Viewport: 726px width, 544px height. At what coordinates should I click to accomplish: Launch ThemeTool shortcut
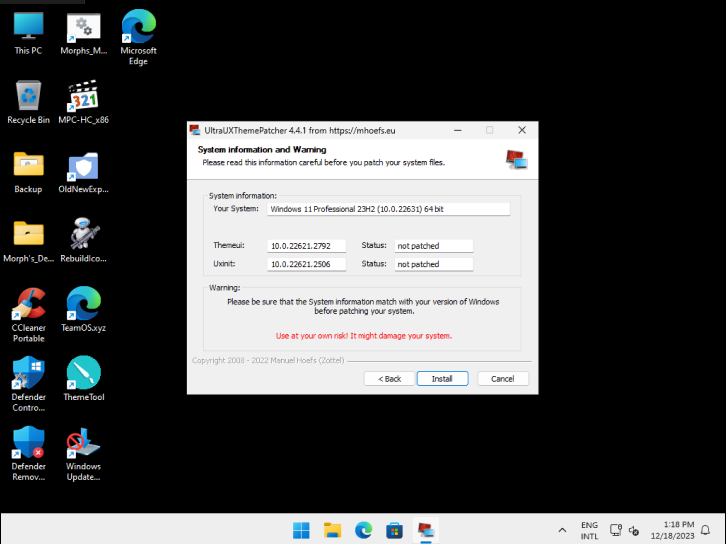(83, 379)
